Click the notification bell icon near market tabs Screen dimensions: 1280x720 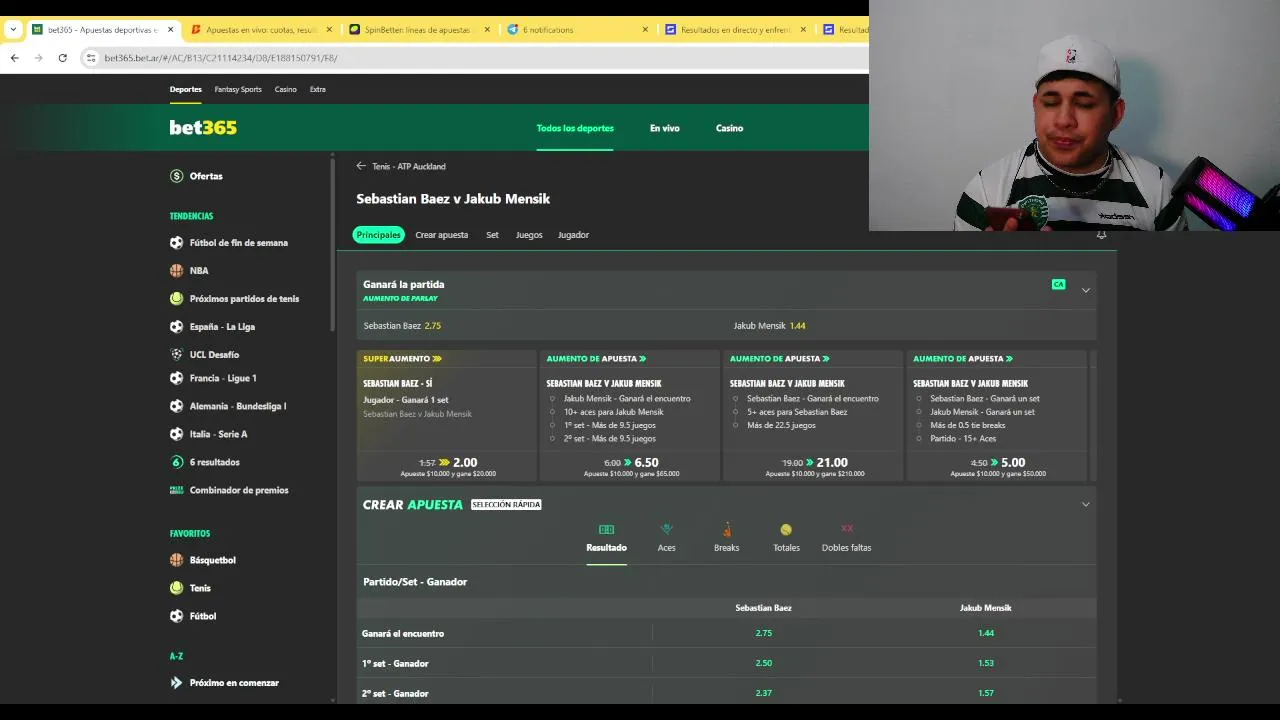click(1101, 235)
